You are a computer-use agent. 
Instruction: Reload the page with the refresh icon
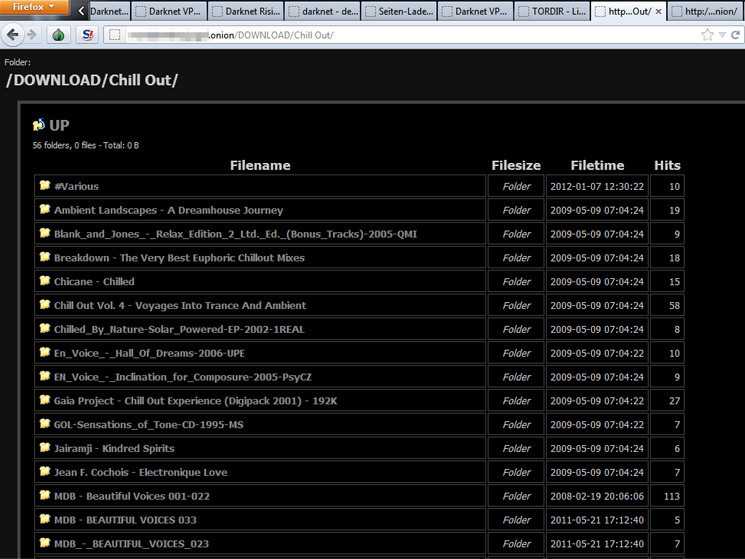pyautogui.click(x=735, y=35)
